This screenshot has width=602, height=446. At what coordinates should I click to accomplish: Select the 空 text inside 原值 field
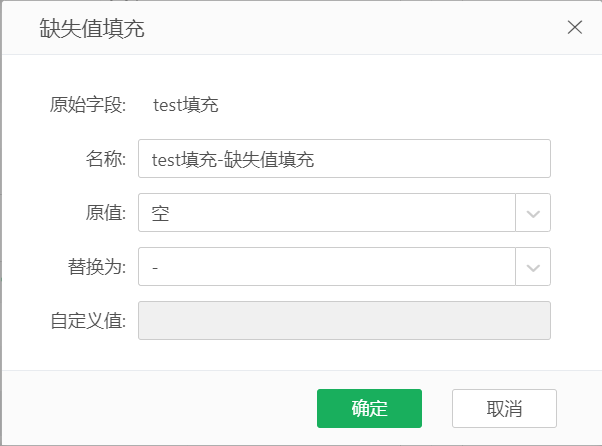point(160,213)
